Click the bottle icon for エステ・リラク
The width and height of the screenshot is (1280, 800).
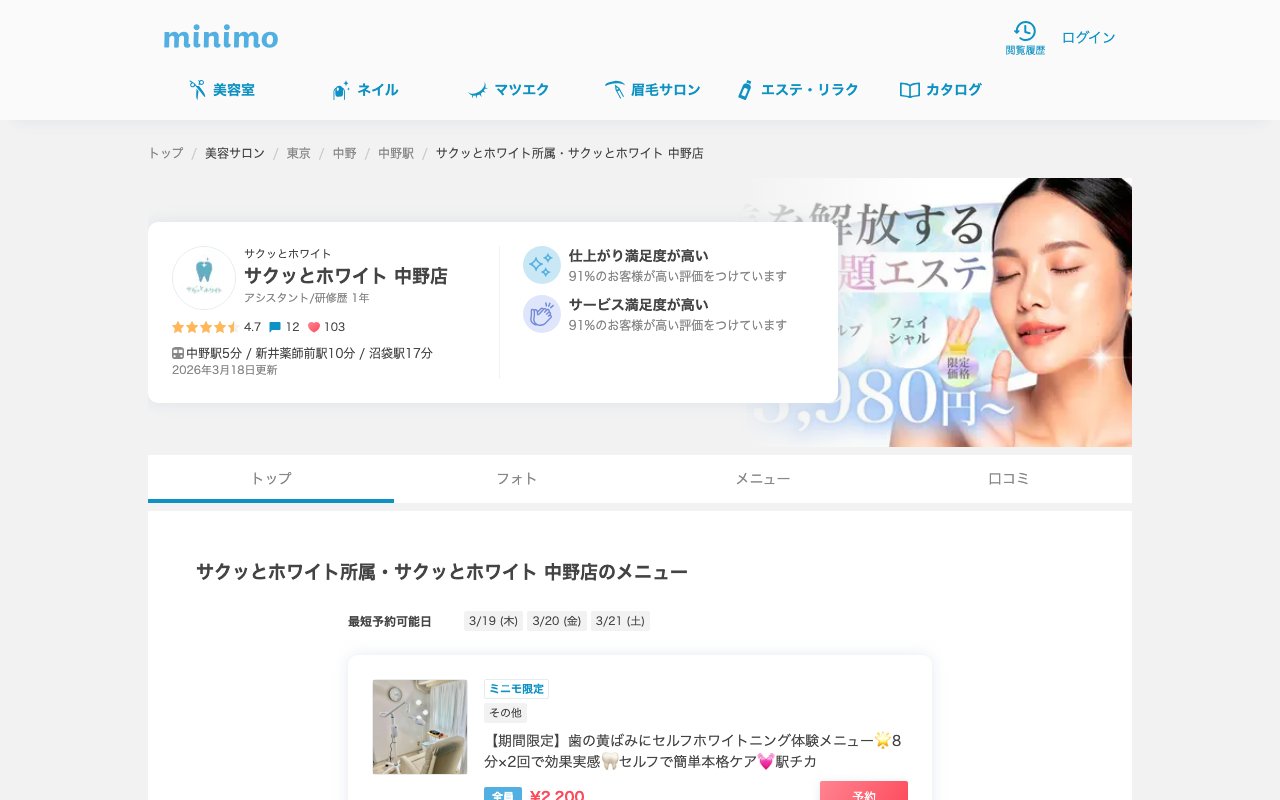tap(744, 90)
